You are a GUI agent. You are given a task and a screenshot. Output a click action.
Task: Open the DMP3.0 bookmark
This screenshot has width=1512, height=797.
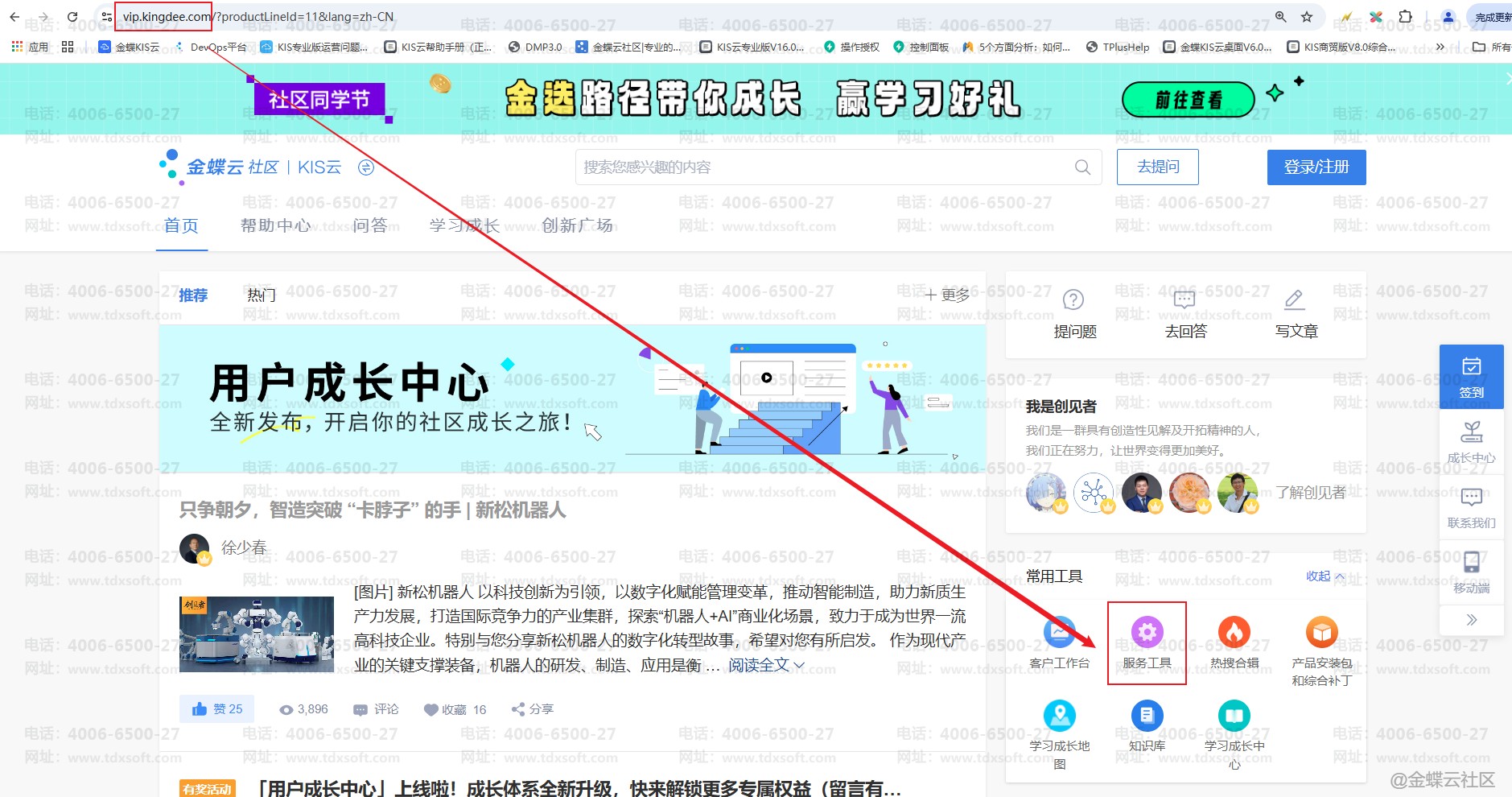pos(535,47)
